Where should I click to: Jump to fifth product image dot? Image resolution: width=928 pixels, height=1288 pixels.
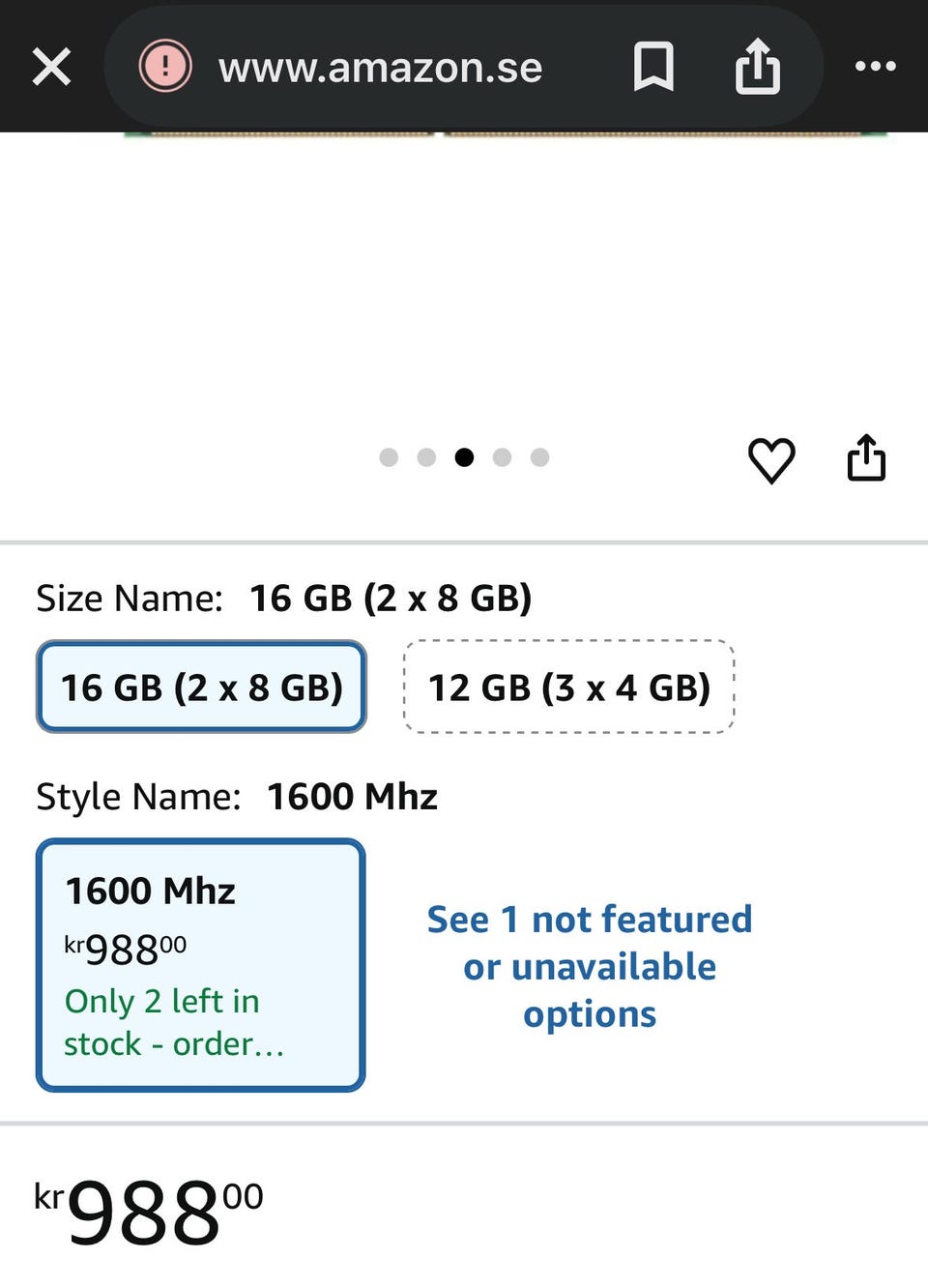(x=539, y=457)
